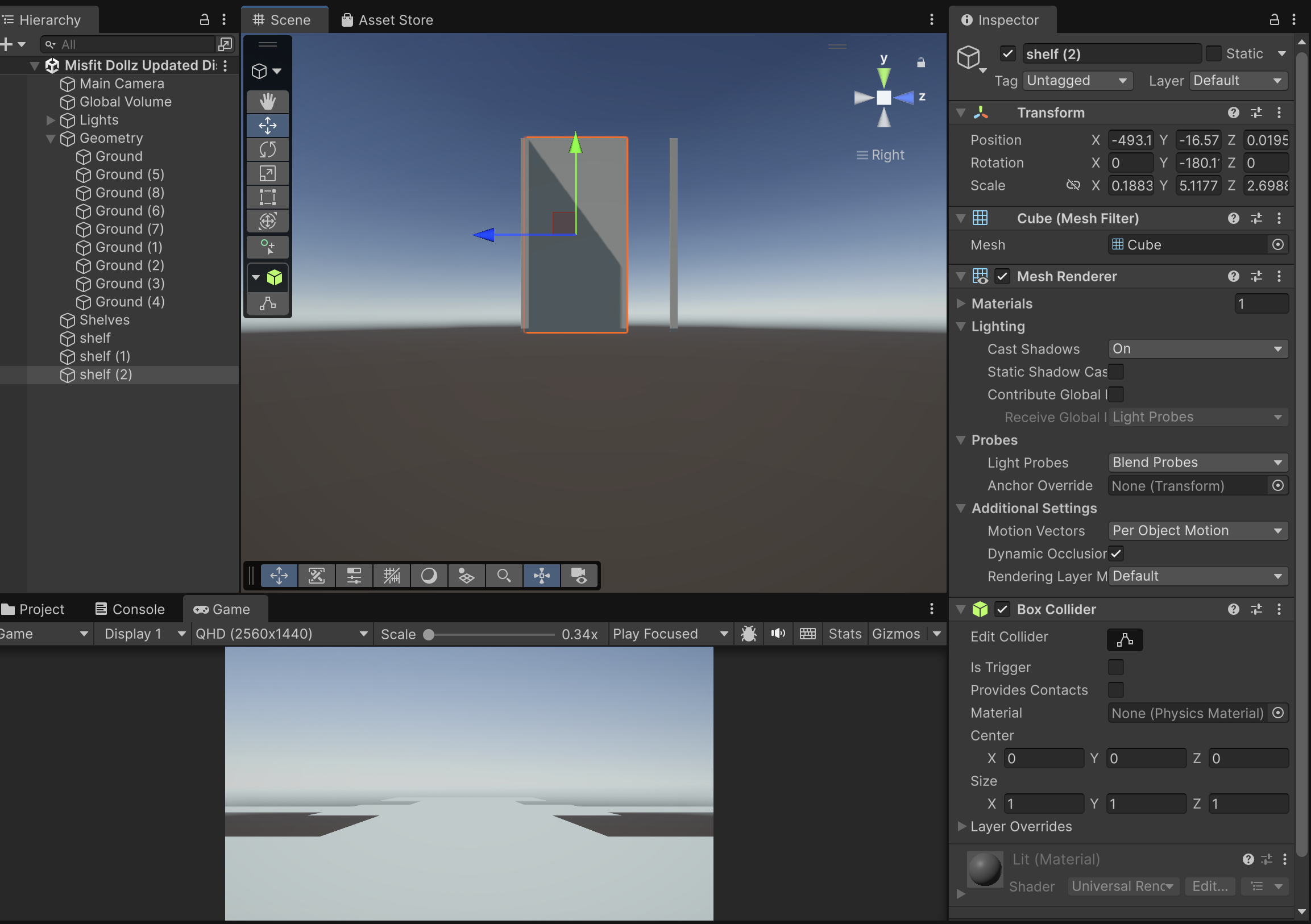Select shelf (1) in the Hierarchy

point(105,356)
